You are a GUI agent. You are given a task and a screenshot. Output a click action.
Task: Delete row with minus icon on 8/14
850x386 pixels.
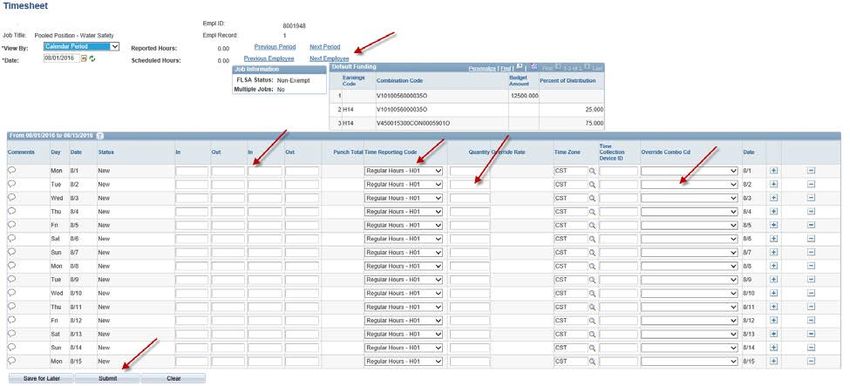[x=811, y=348]
